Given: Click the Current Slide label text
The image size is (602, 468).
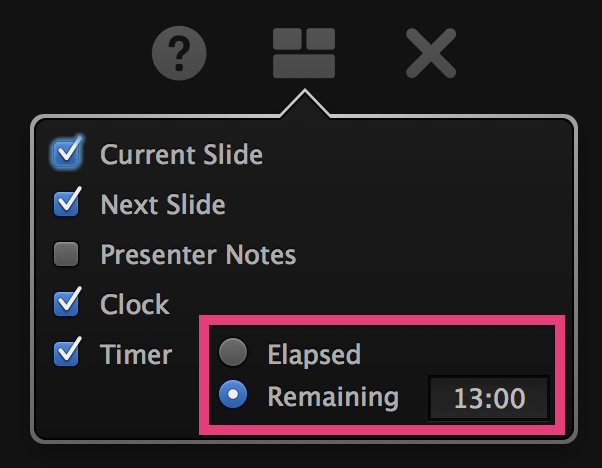Looking at the screenshot, I should coord(181,155).
